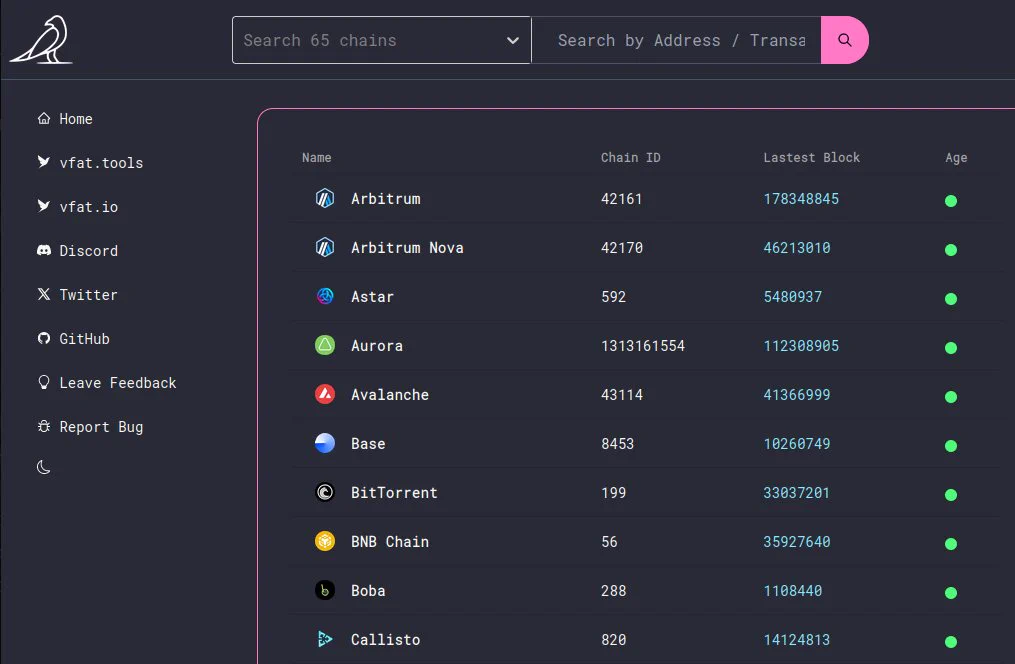This screenshot has height=664, width=1015.
Task: Select Leave Feedback in sidebar
Action: 107,382
